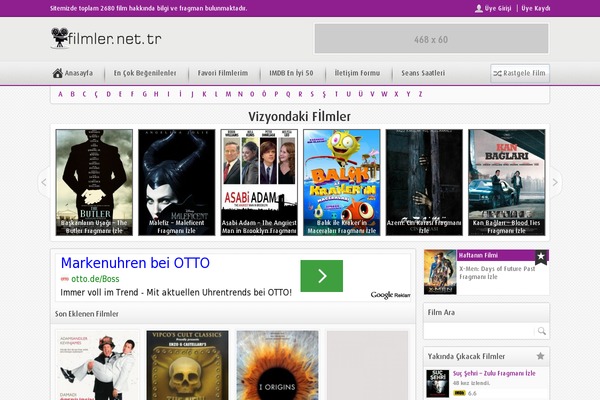This screenshot has height=400, width=600.
Task: Open Suç Şehri Zulu poster thumbnail
Action: [437, 383]
